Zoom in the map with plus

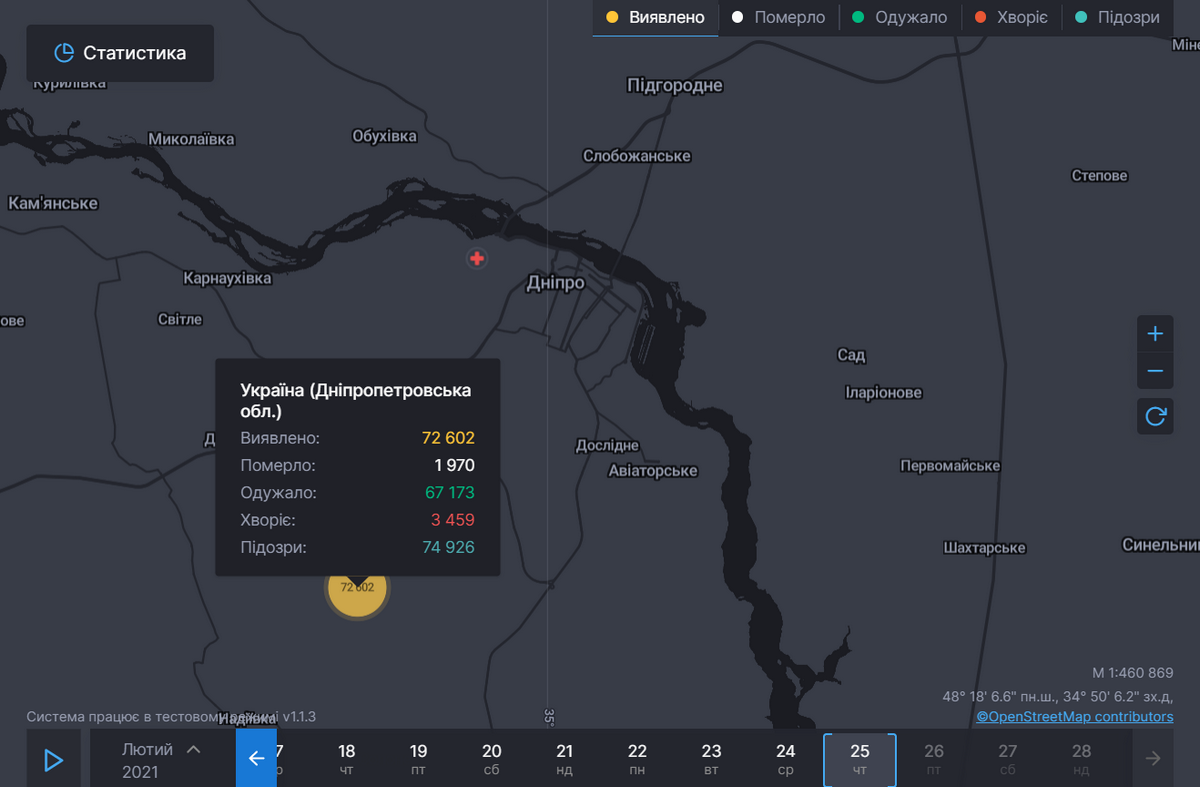pos(1155,333)
